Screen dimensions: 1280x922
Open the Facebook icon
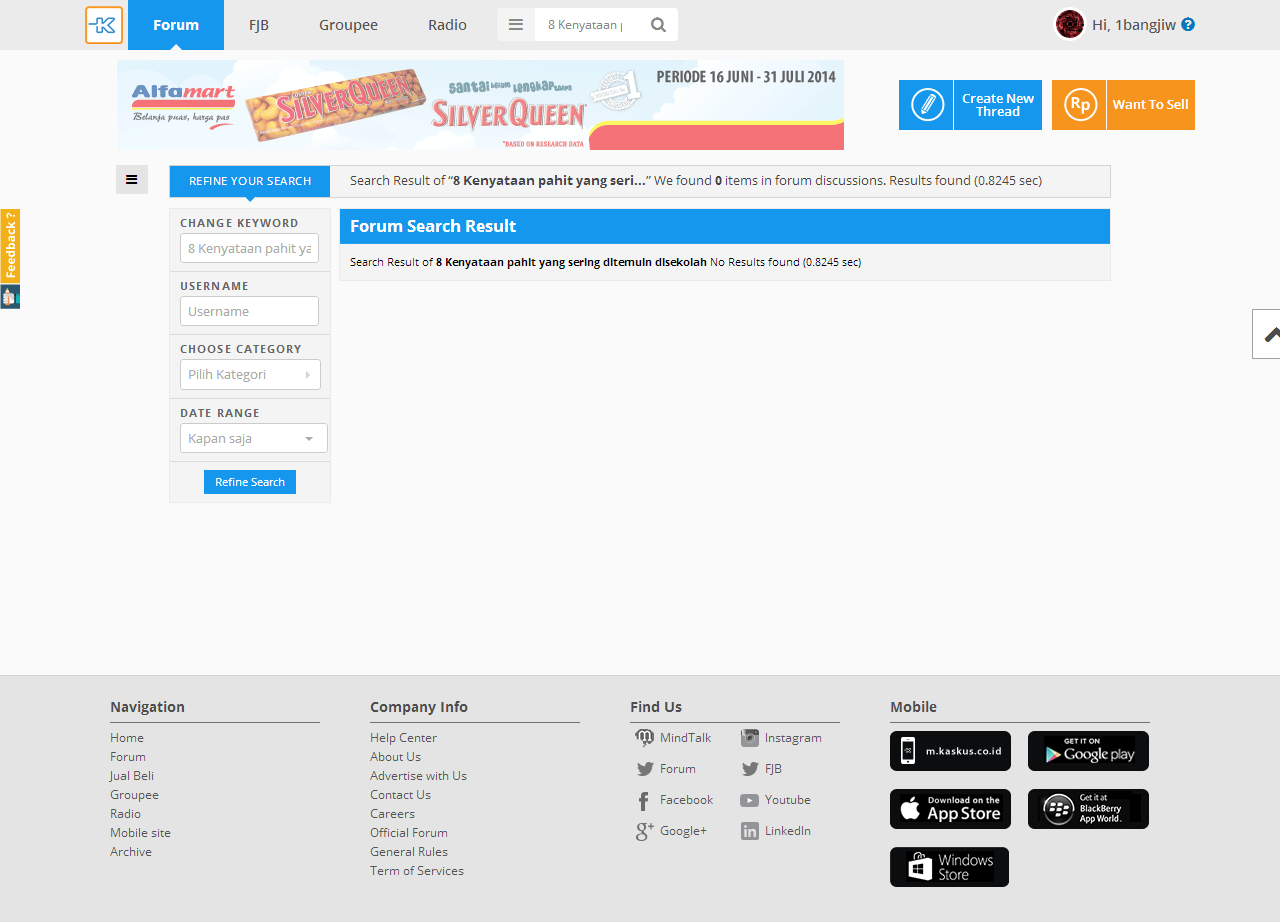point(644,800)
